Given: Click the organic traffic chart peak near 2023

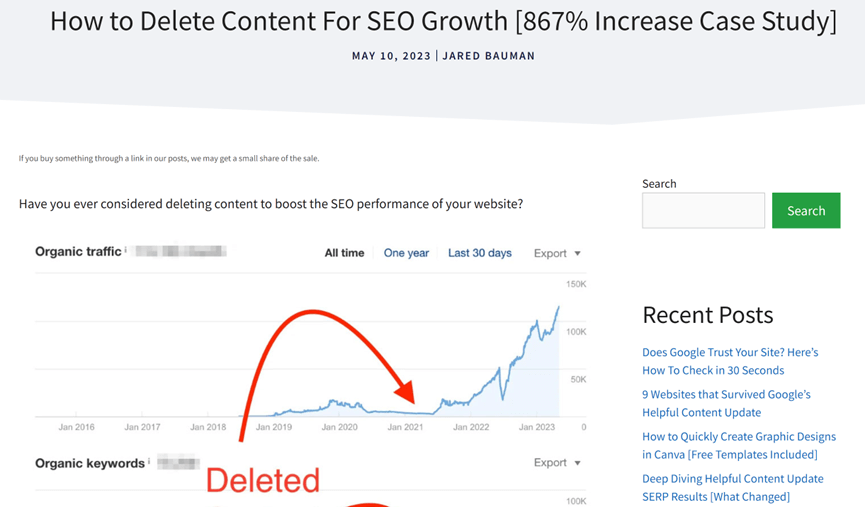Looking at the screenshot, I should coord(558,308).
